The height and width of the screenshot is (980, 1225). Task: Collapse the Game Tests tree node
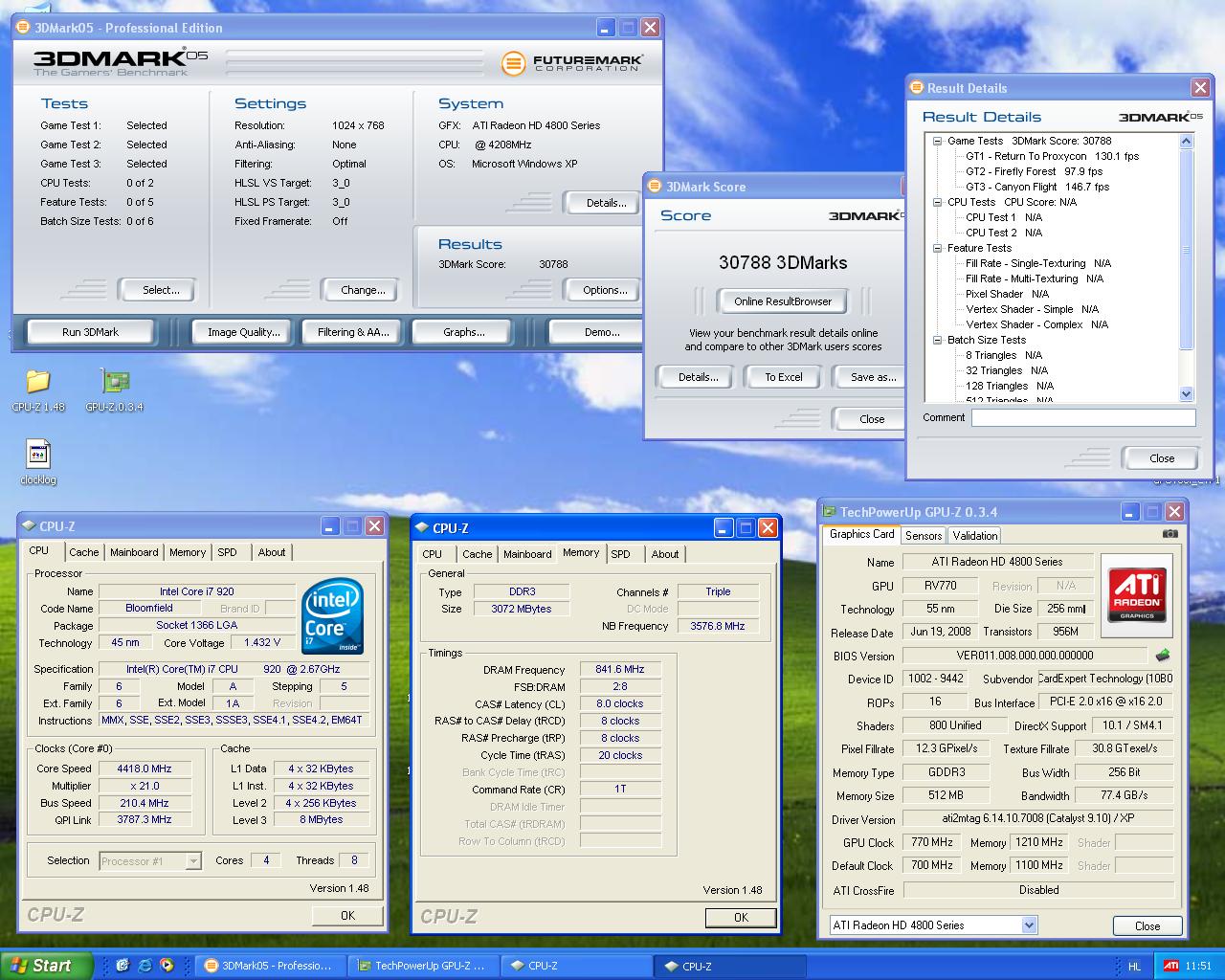point(938,141)
